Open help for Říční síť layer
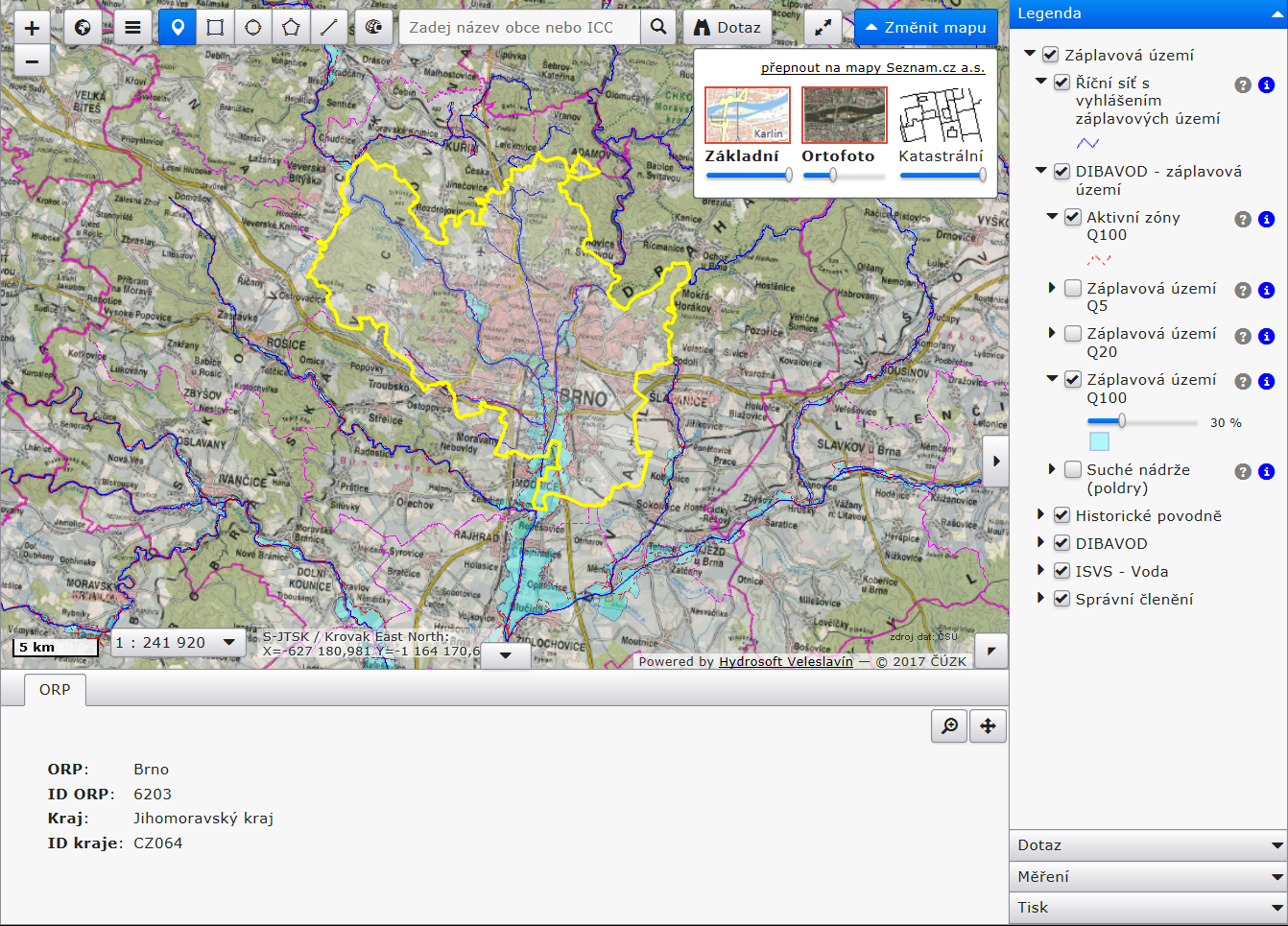The height and width of the screenshot is (926, 1288). point(1243,85)
